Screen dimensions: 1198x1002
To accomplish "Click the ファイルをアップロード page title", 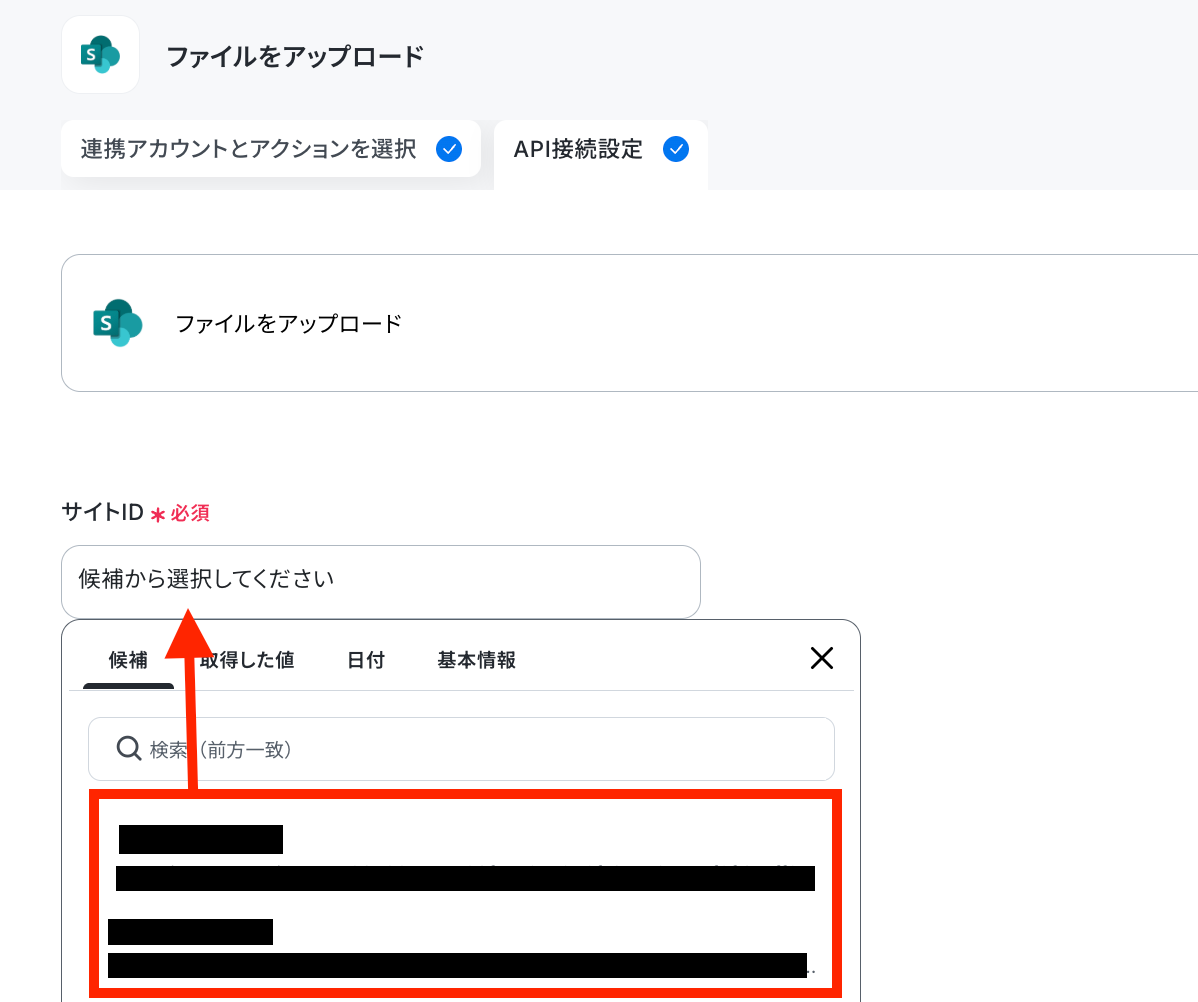I will [x=295, y=57].
